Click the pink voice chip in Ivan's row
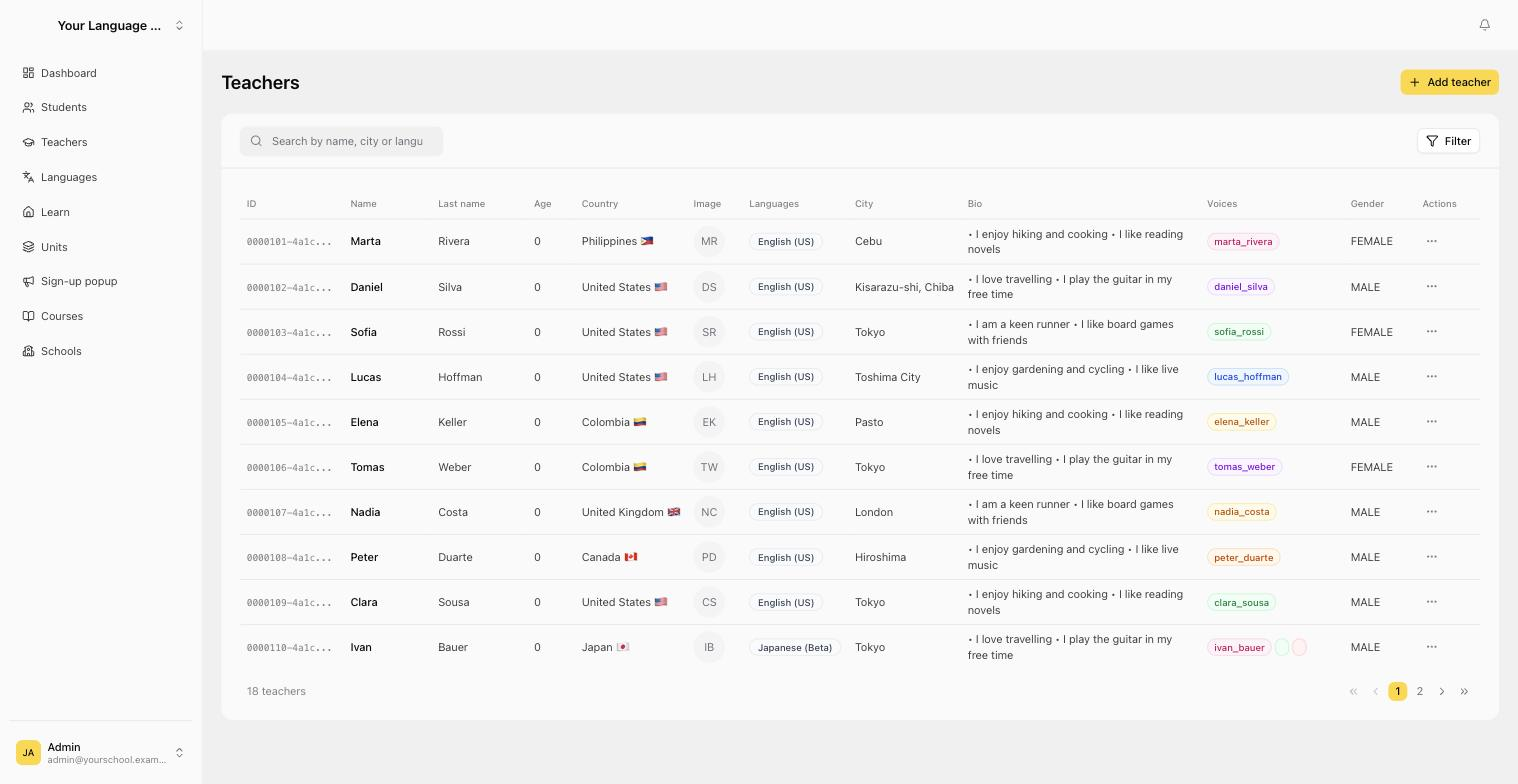1518x784 pixels. tap(1299, 647)
